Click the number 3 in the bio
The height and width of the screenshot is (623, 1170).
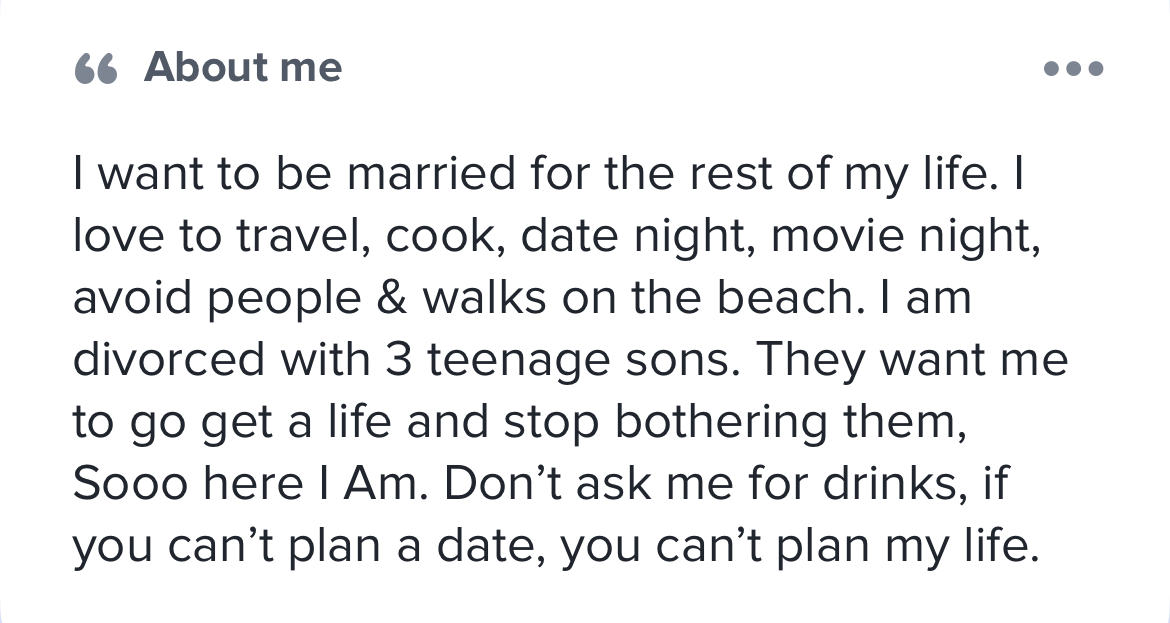pyautogui.click(x=398, y=360)
